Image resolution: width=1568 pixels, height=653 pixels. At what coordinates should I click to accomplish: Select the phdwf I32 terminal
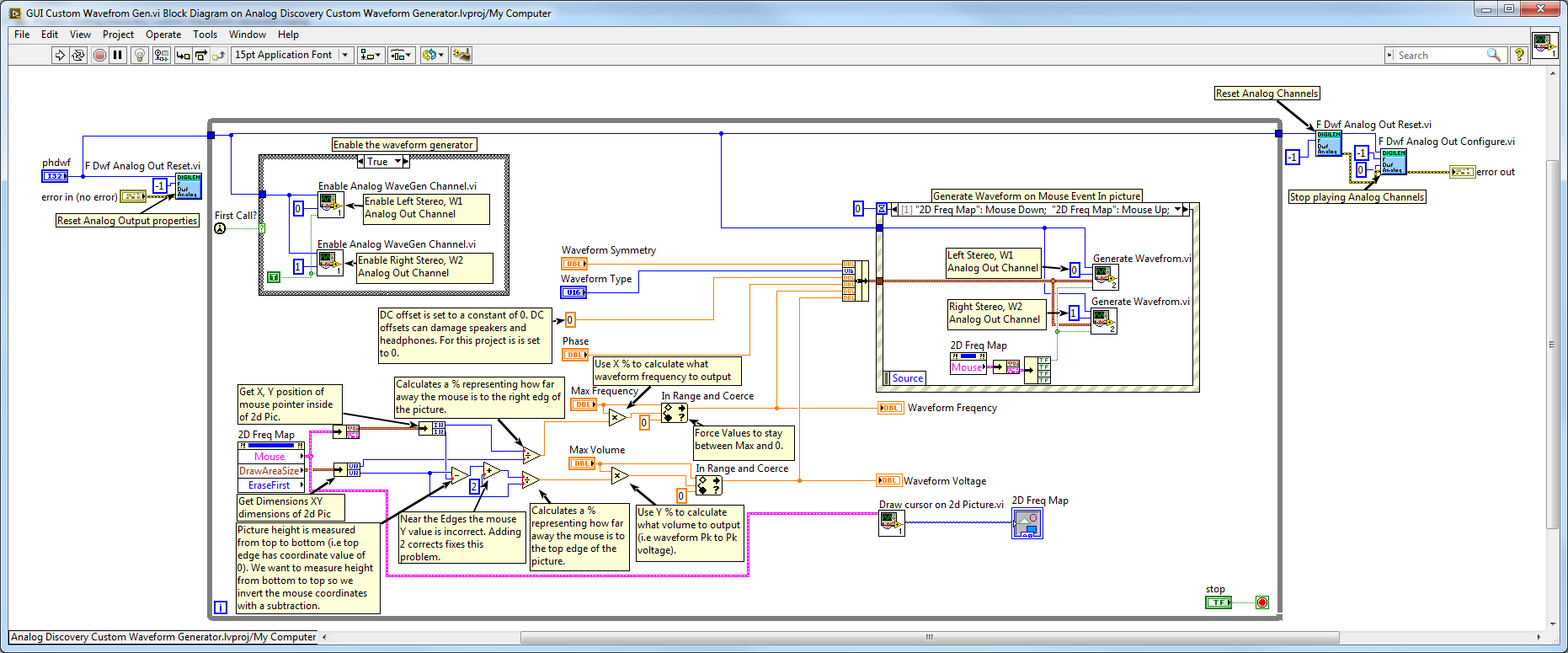coord(55,176)
